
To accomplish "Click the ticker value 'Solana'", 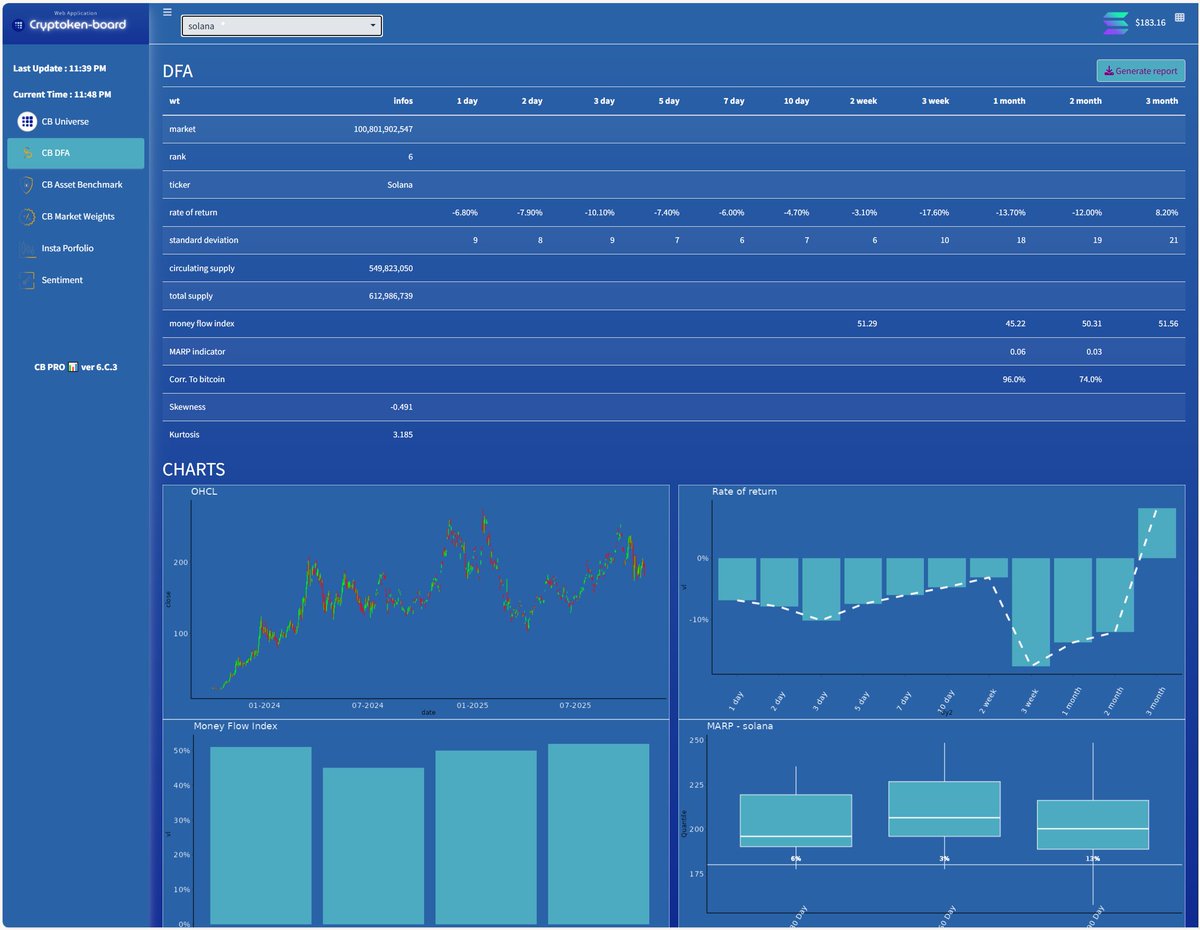I will [x=400, y=185].
